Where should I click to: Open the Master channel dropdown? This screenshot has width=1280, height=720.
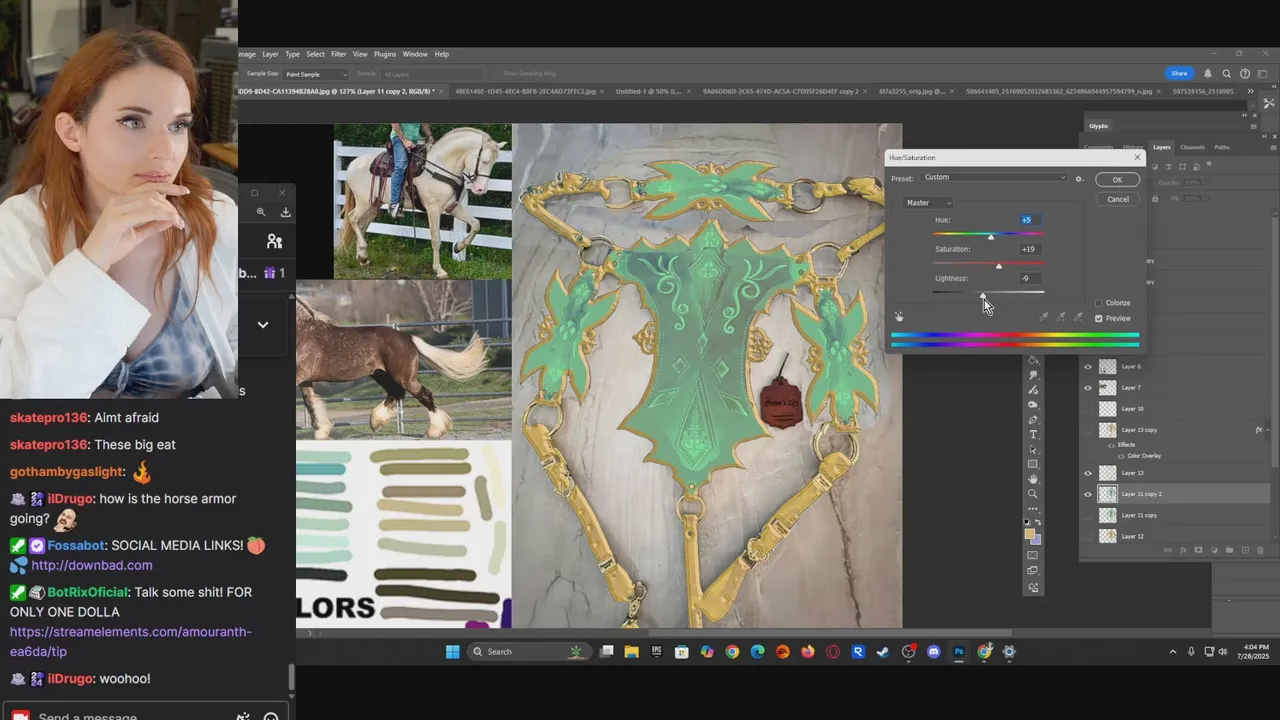928,203
